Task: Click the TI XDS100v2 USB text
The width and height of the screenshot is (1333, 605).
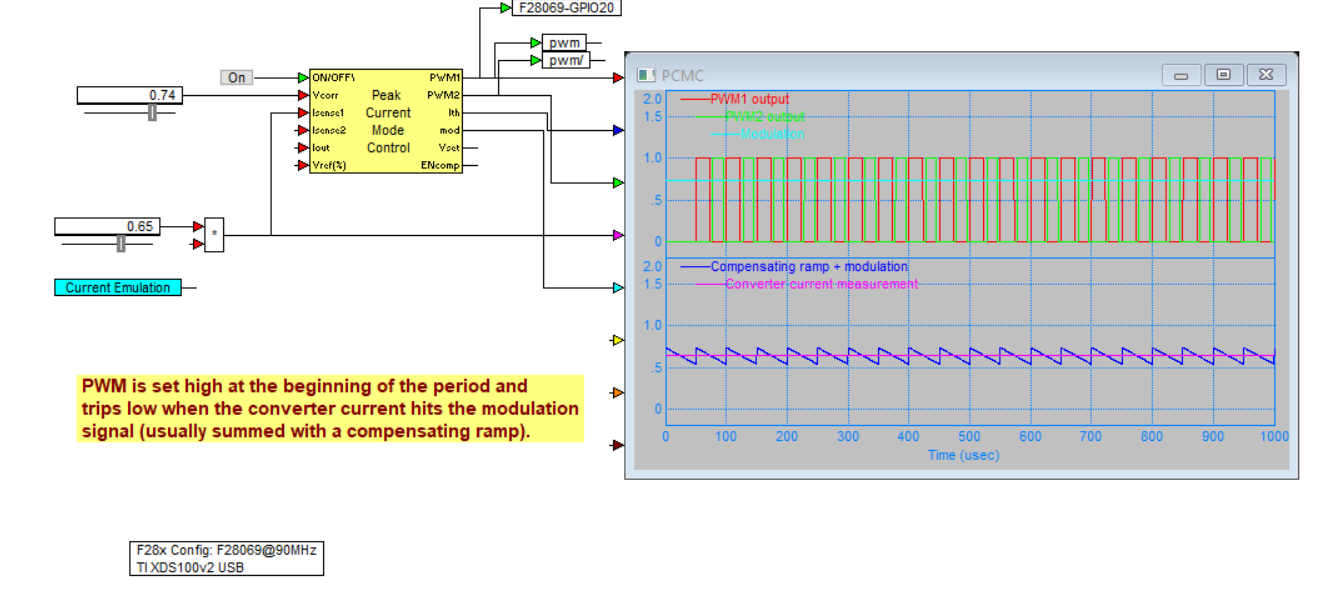Action: (191, 568)
